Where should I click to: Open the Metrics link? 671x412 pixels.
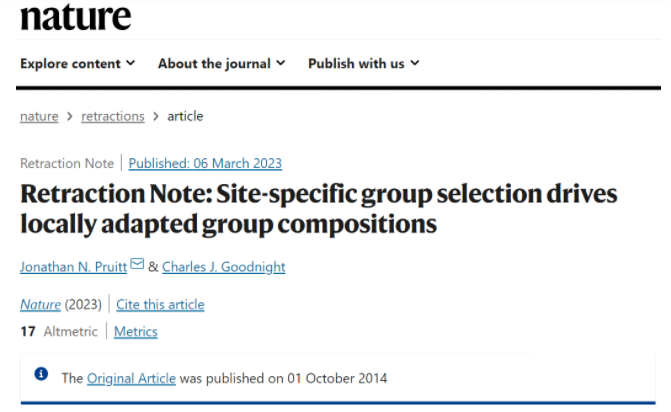[x=136, y=332]
